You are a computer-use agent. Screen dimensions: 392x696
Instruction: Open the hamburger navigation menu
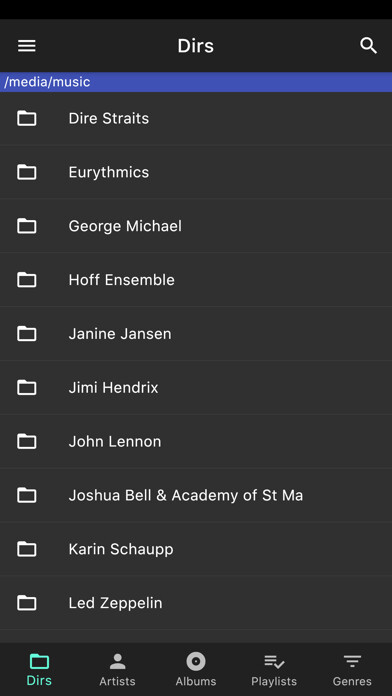(27, 46)
